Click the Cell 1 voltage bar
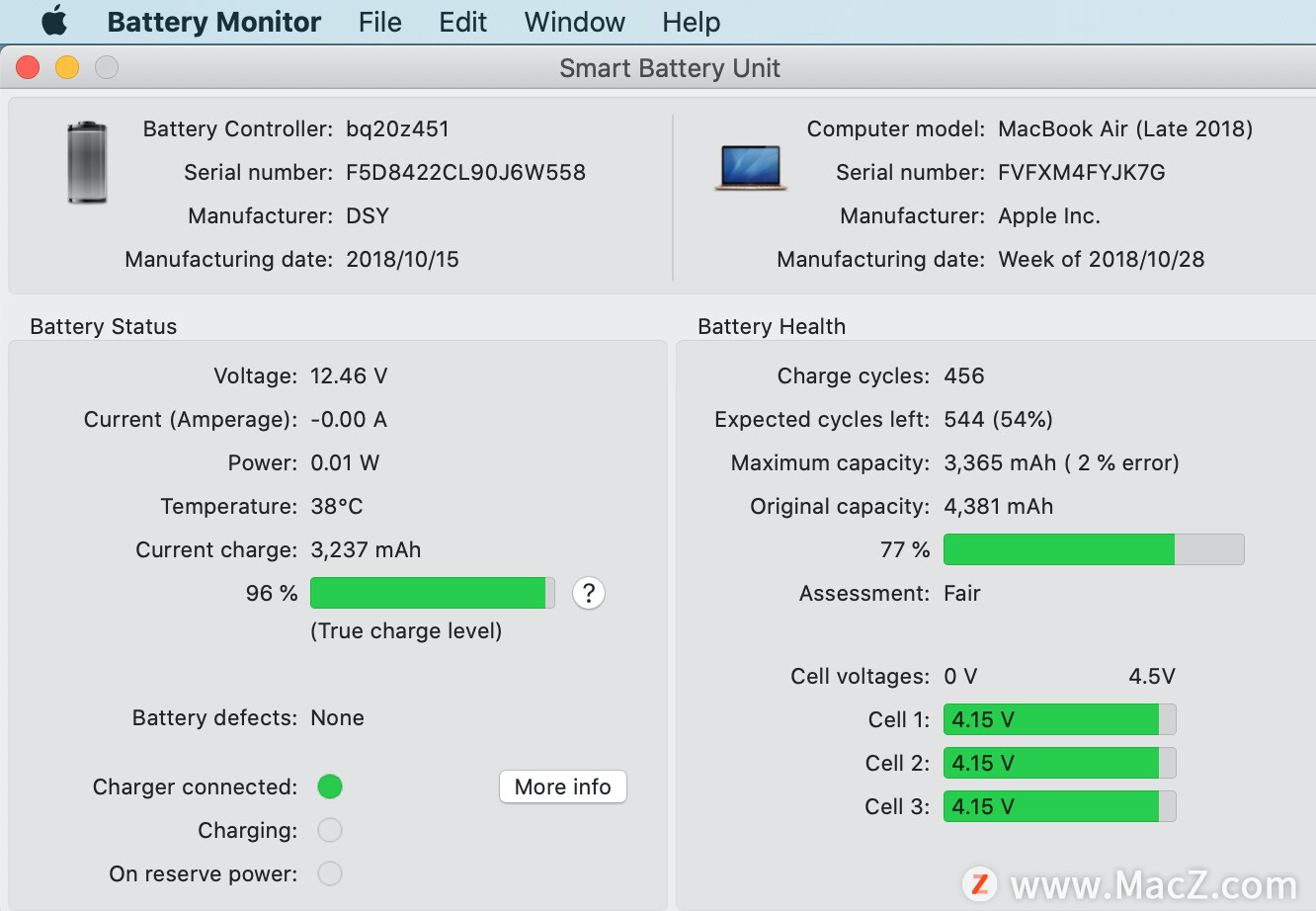This screenshot has width=1316, height=911. 1059,719
